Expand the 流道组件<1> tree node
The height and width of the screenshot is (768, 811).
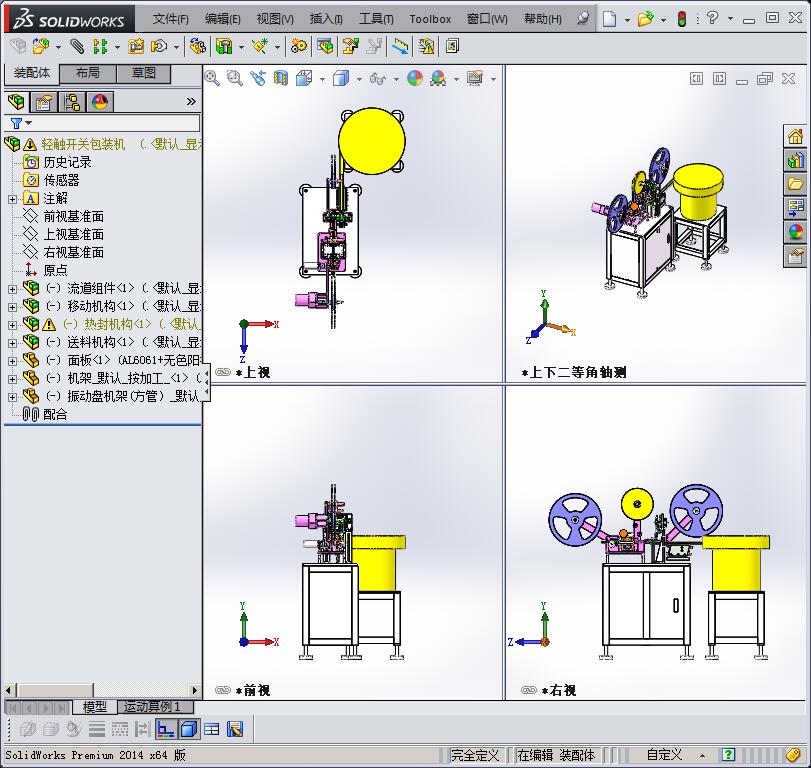pyautogui.click(x=12, y=289)
